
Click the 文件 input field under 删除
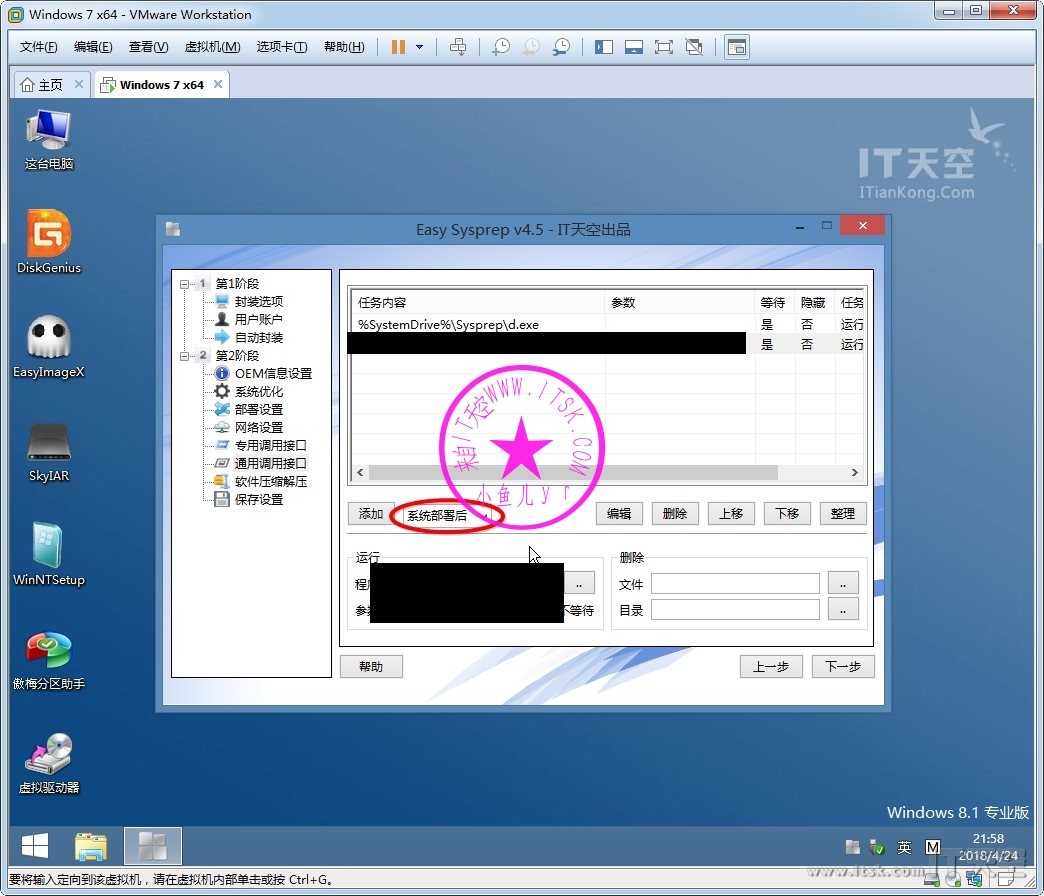coord(735,584)
